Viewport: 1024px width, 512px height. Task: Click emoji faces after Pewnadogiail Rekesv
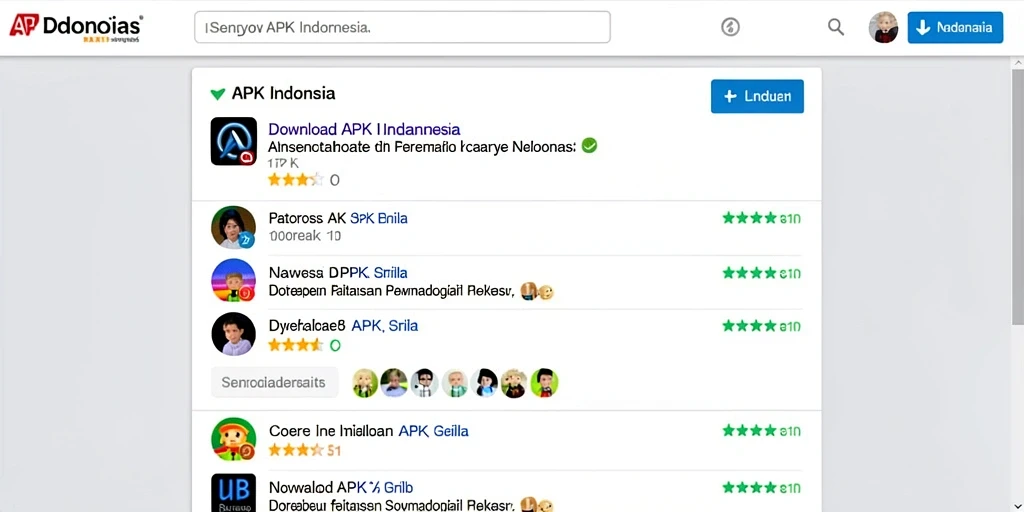[537, 291]
